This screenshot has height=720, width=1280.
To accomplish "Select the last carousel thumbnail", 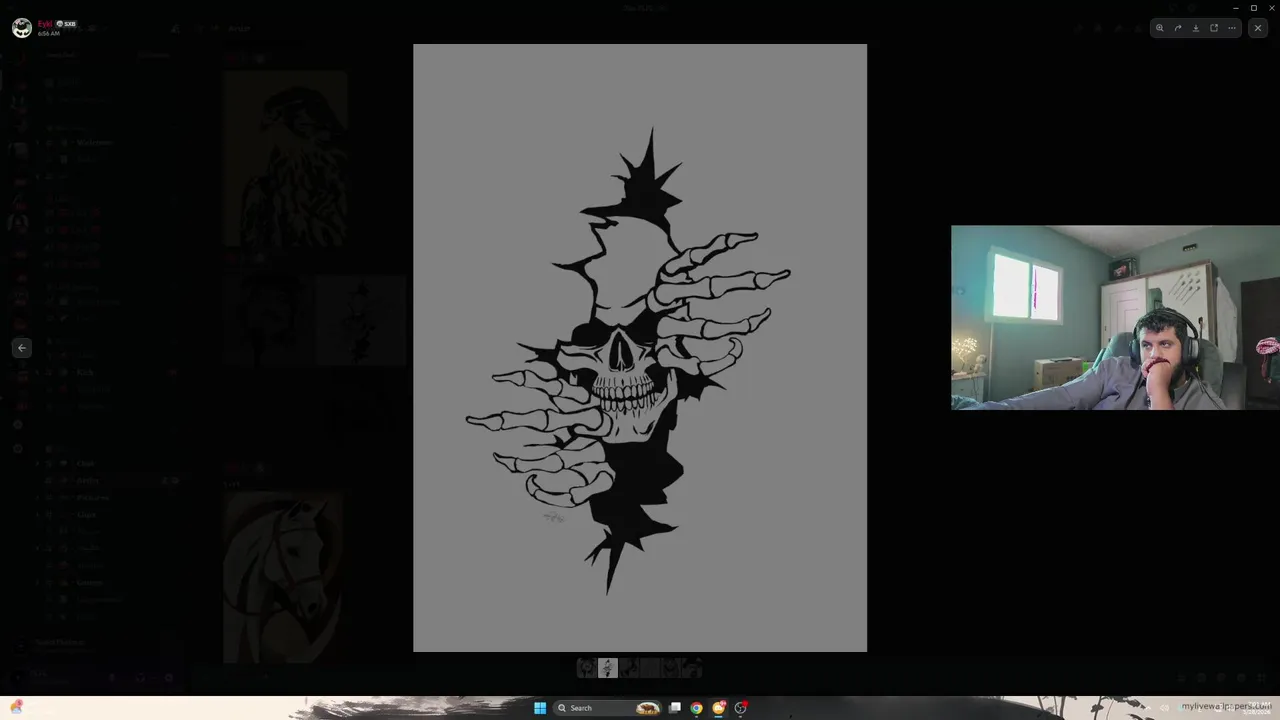I will pyautogui.click(x=692, y=668).
